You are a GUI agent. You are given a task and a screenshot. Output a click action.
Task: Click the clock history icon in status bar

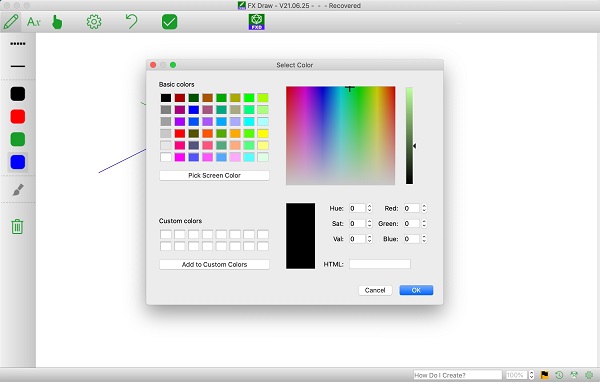pos(559,375)
